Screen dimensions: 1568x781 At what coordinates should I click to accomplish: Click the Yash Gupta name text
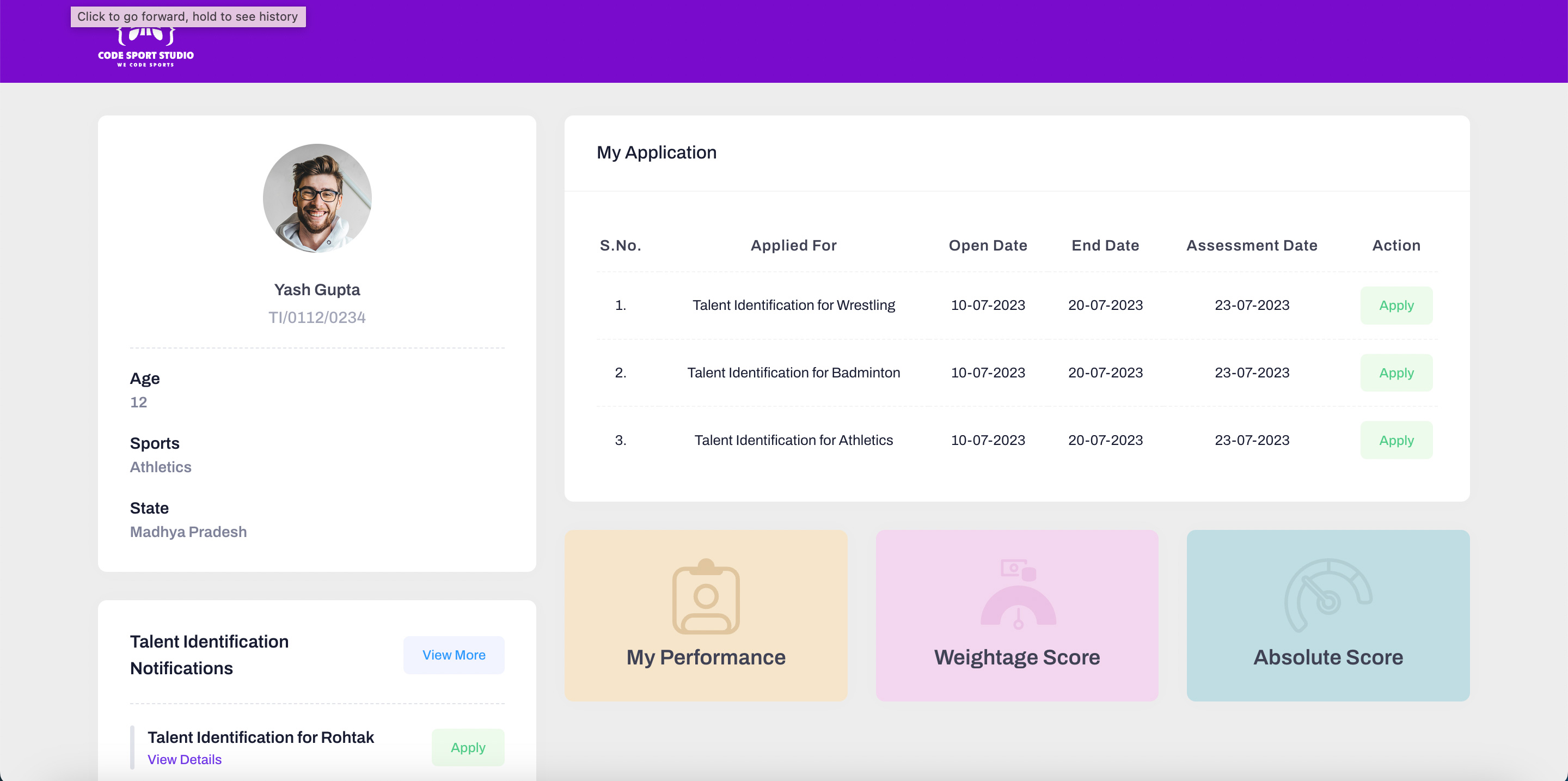coord(316,290)
